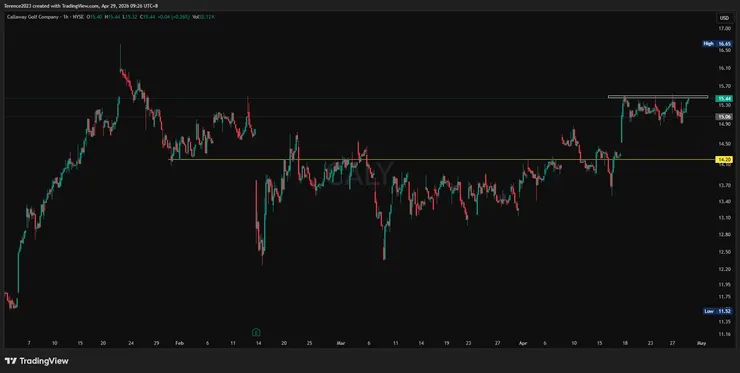
Task: Click the green 15.44 current price label
Action: (x=724, y=99)
